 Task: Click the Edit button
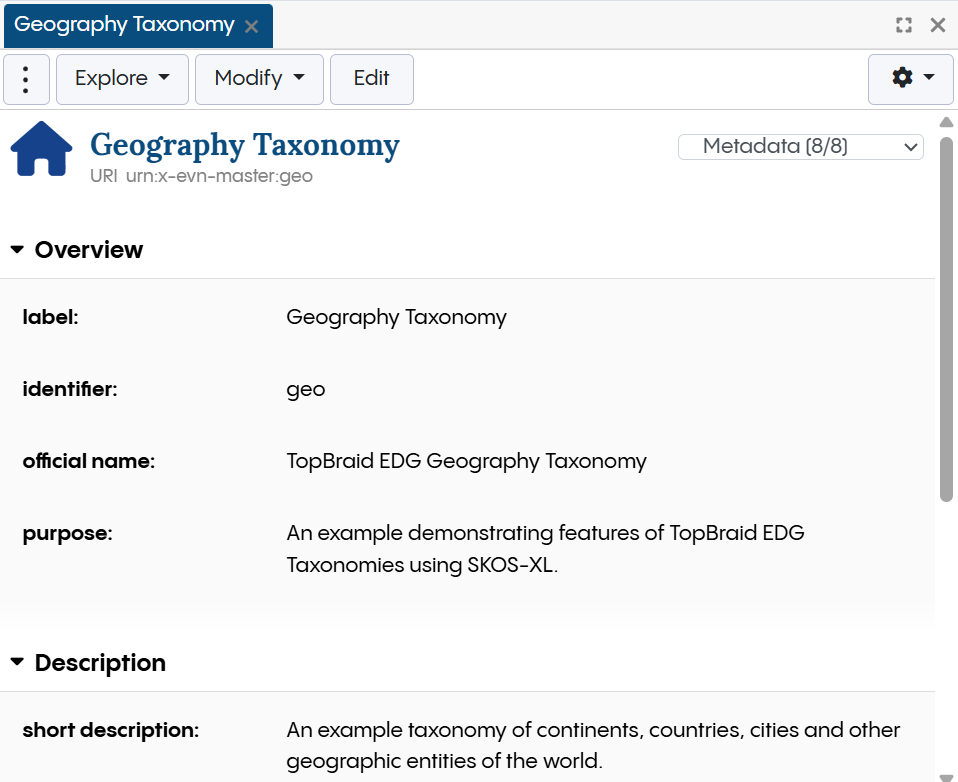(x=371, y=79)
